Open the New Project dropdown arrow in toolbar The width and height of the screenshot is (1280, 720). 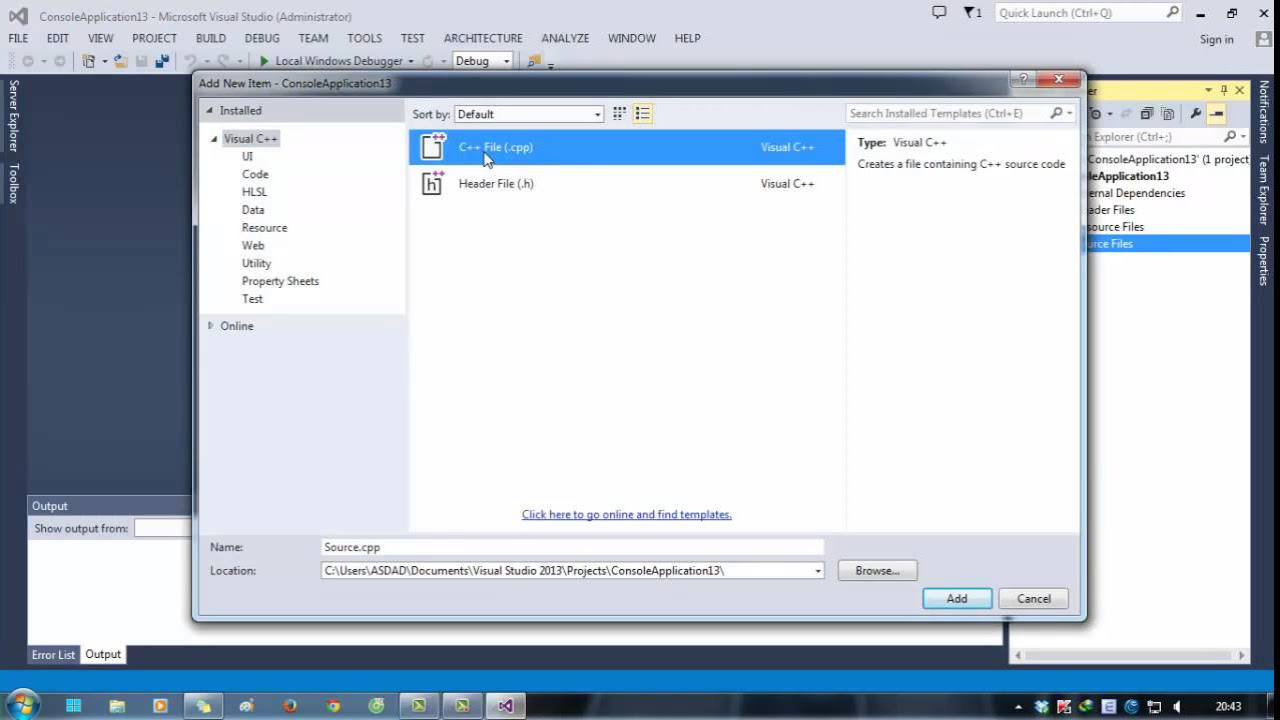click(104, 61)
